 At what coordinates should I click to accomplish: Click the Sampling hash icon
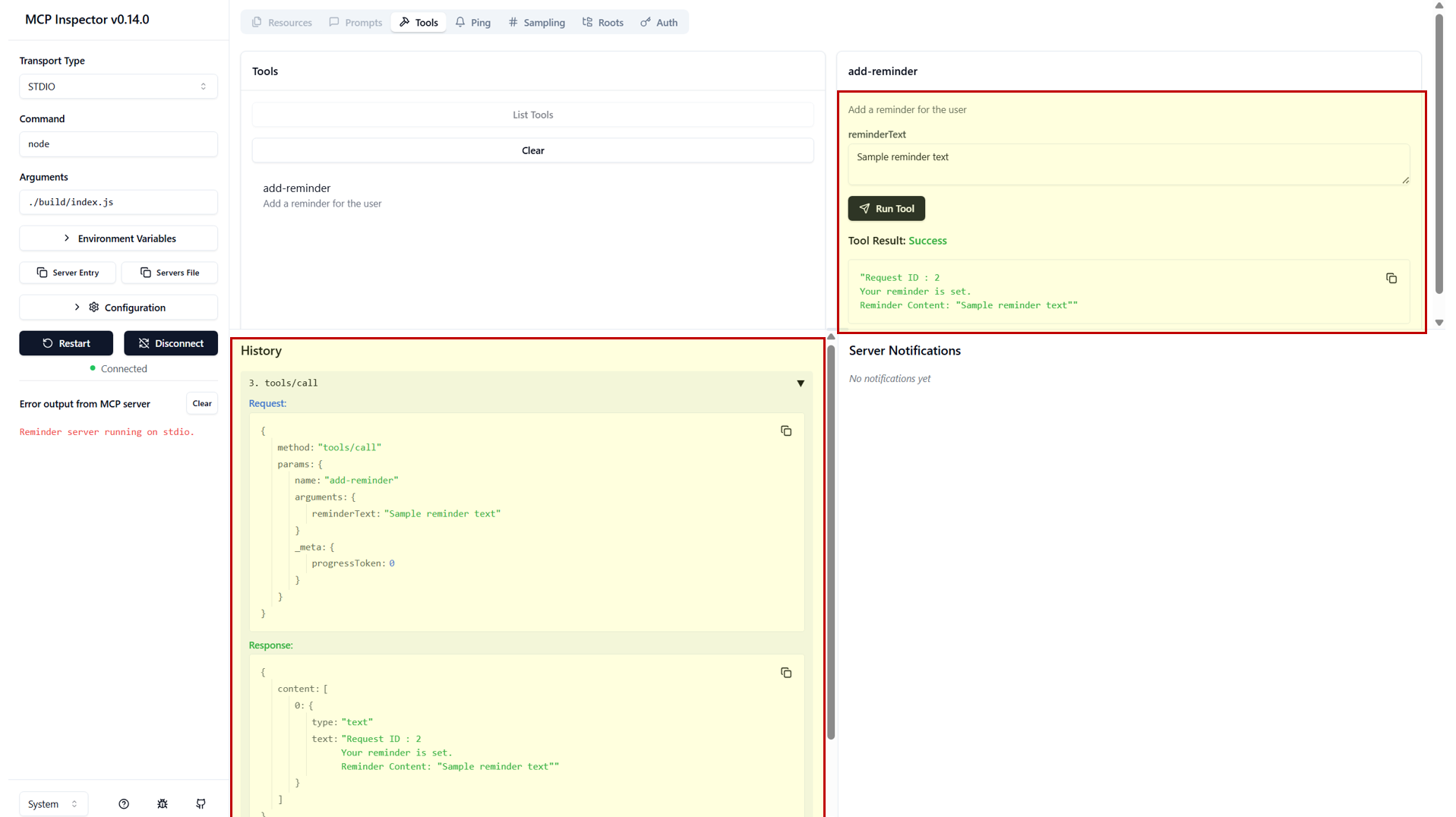coord(513,23)
